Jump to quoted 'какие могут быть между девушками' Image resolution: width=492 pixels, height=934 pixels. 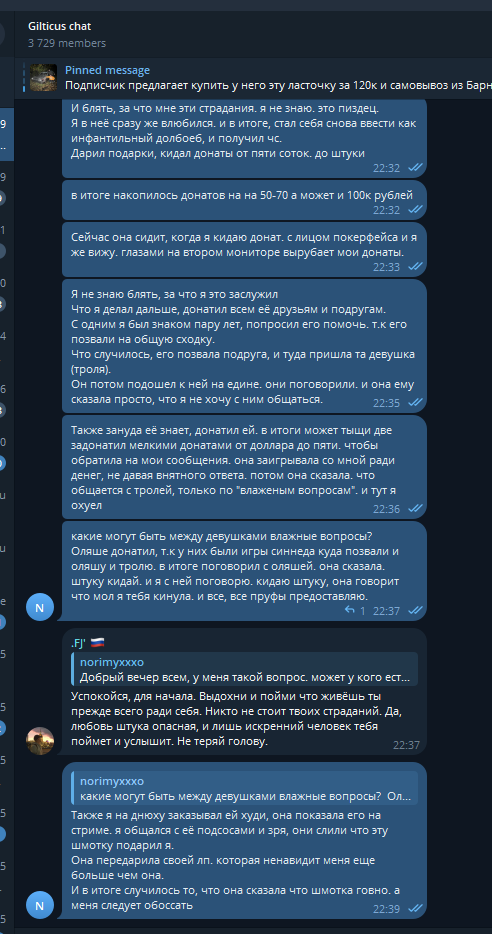pyautogui.click(x=244, y=788)
